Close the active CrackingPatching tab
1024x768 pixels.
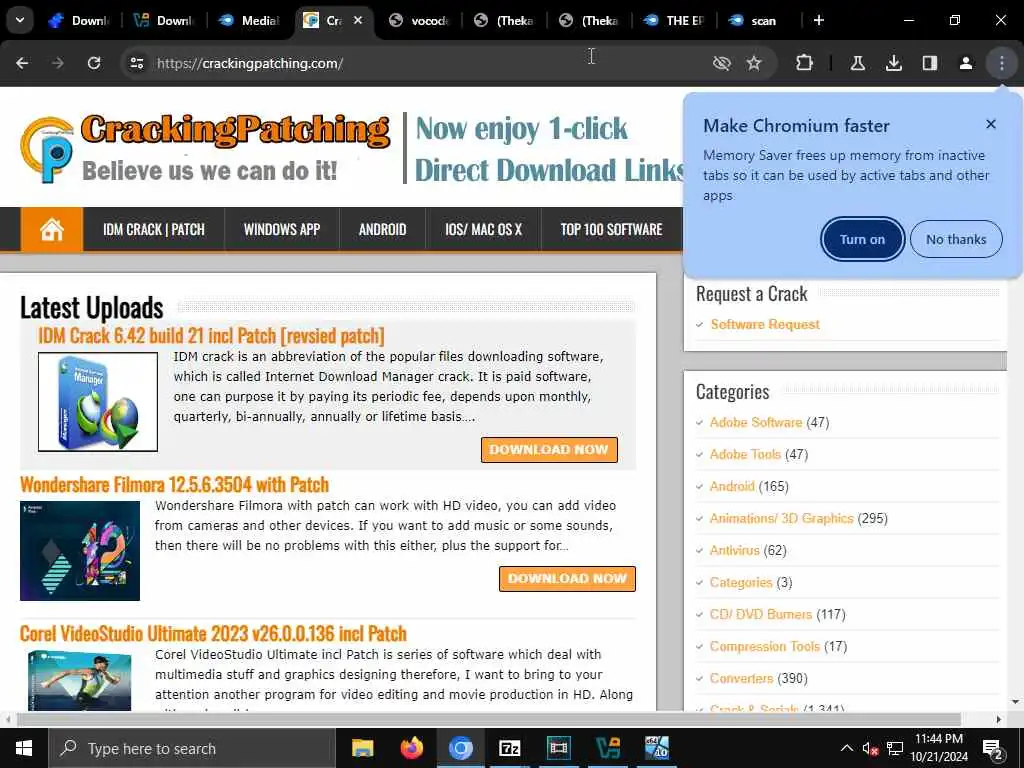(358, 20)
